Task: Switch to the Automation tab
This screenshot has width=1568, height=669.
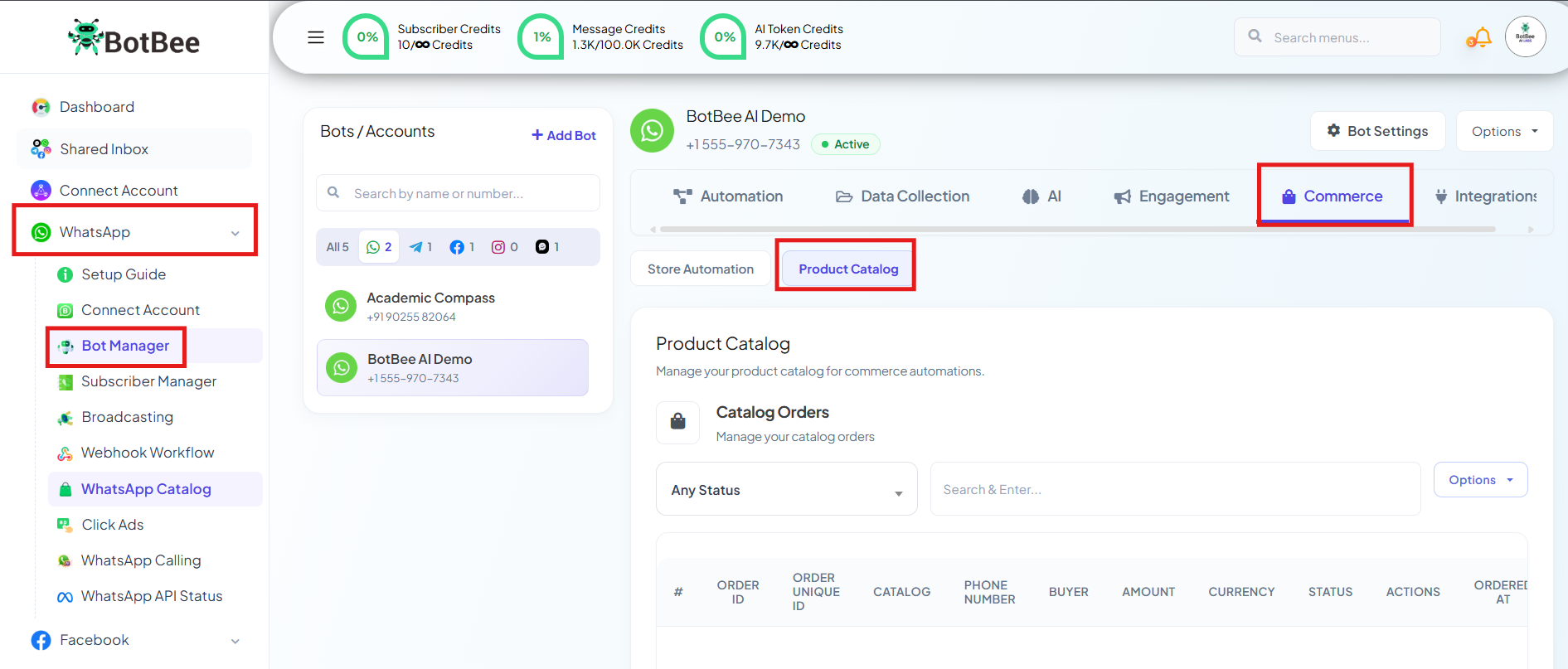Action: pyautogui.click(x=728, y=196)
